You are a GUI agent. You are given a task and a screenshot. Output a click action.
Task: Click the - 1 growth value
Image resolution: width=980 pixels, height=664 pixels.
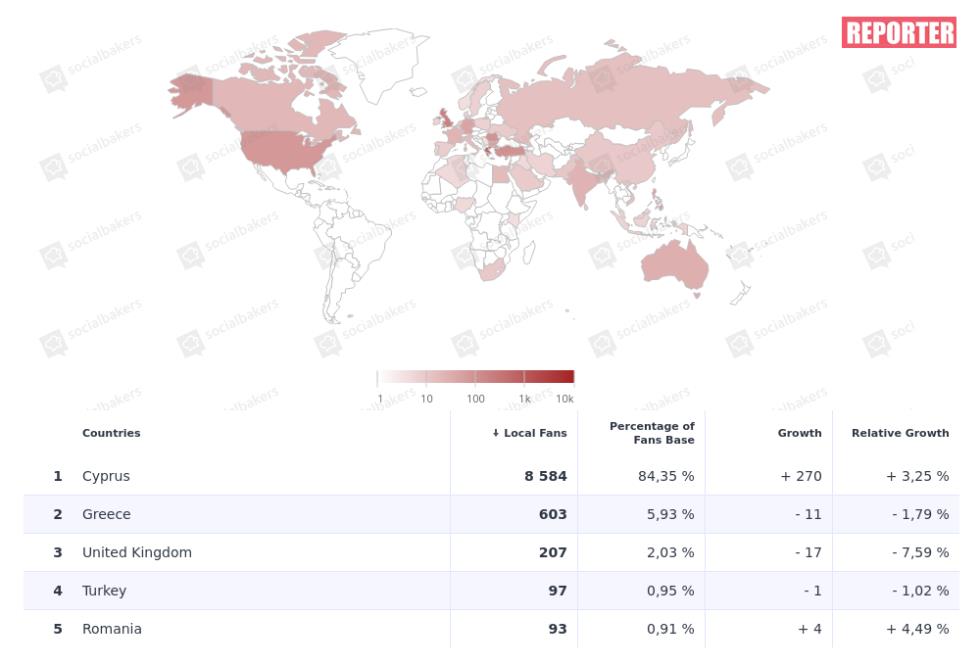pos(812,590)
